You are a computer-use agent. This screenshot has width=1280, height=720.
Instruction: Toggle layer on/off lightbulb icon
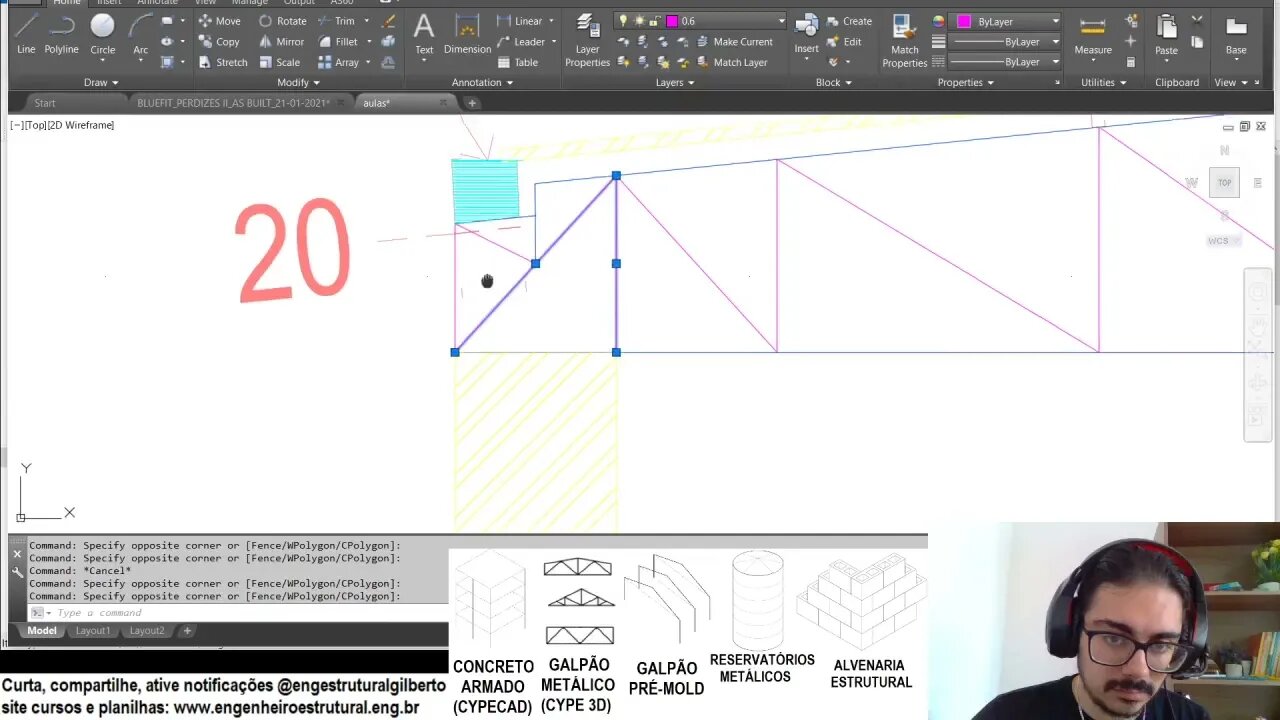[x=623, y=21]
